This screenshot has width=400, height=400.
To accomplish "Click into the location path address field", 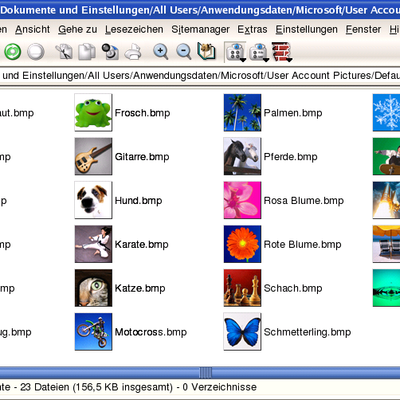I will [x=200, y=76].
